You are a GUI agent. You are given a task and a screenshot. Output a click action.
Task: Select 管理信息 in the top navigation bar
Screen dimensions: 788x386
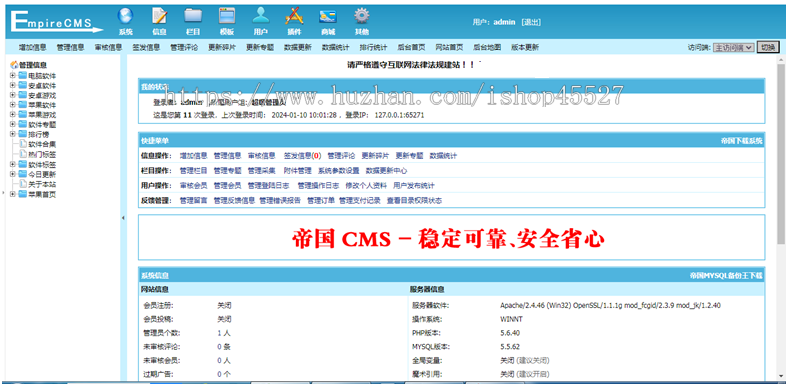[70, 47]
